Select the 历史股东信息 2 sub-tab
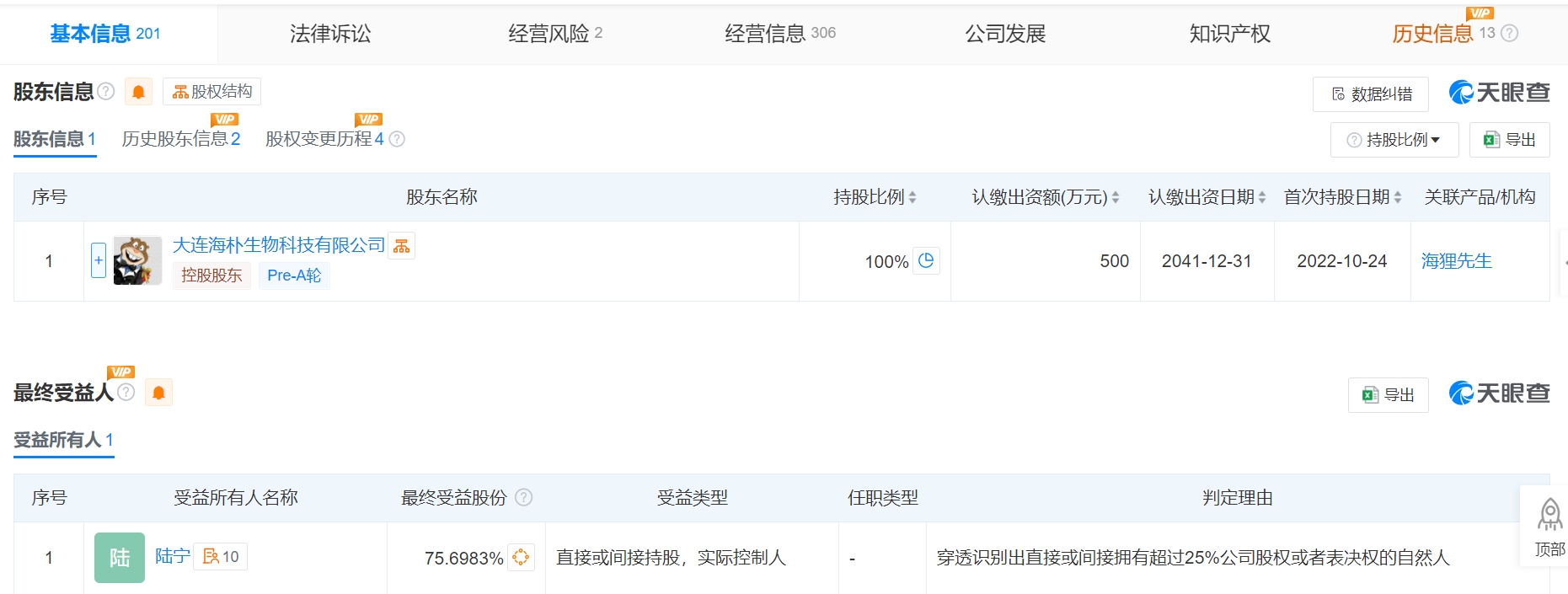 (181, 139)
